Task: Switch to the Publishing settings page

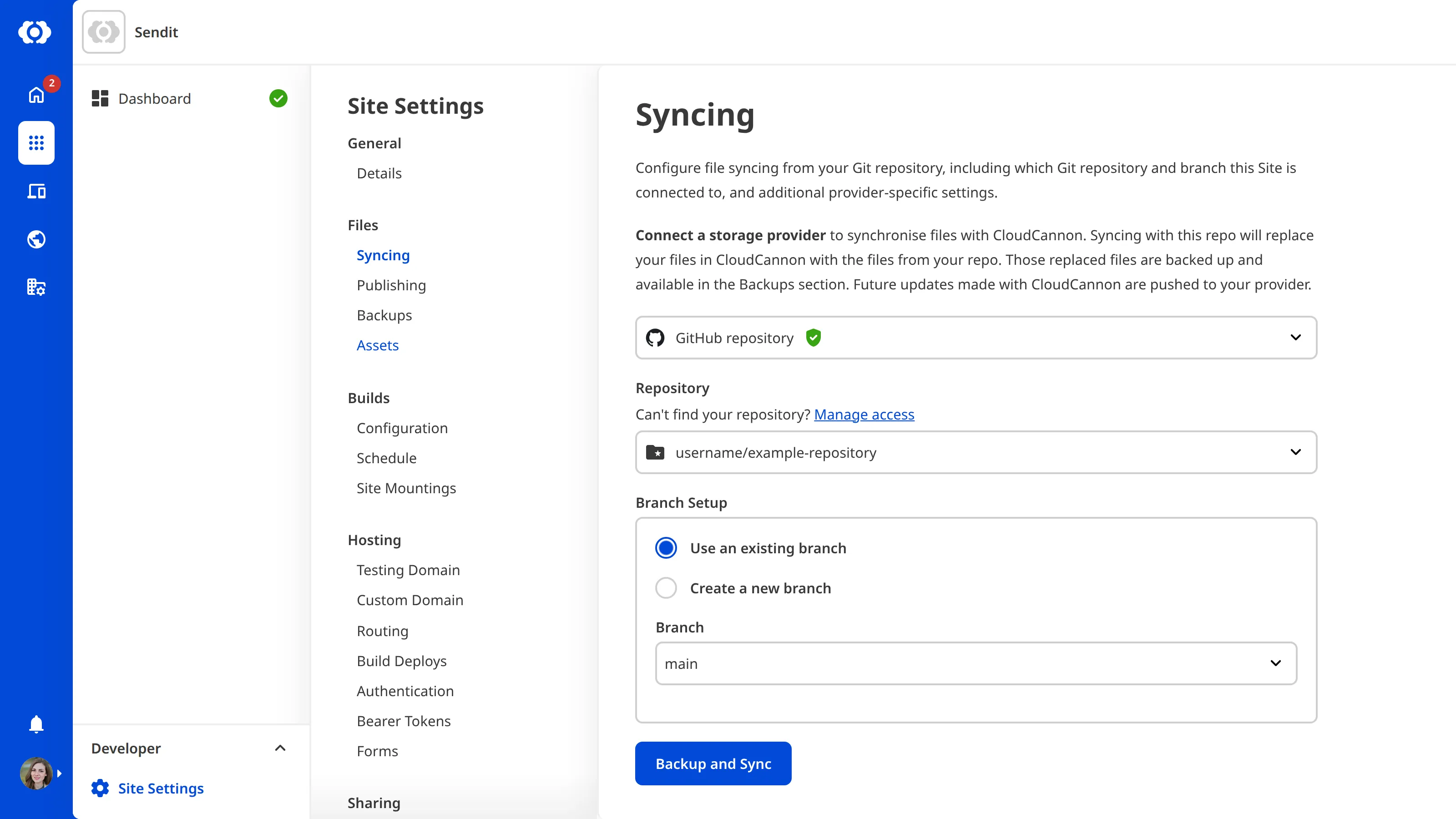Action: [391, 285]
